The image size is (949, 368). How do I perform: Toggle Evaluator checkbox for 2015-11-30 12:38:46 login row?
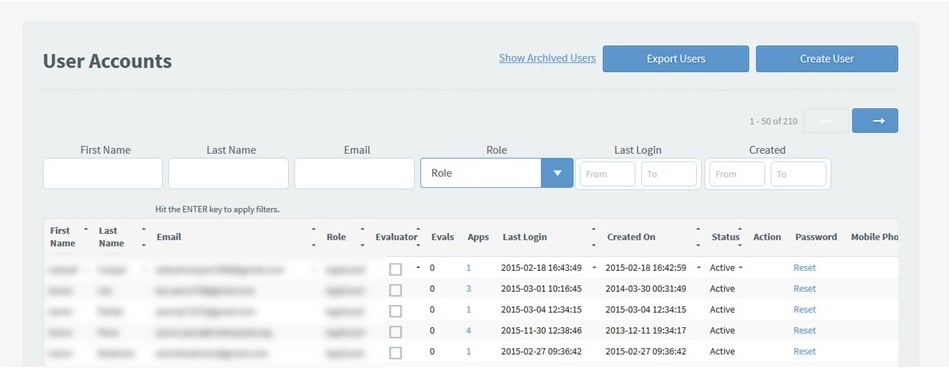pyautogui.click(x=395, y=332)
